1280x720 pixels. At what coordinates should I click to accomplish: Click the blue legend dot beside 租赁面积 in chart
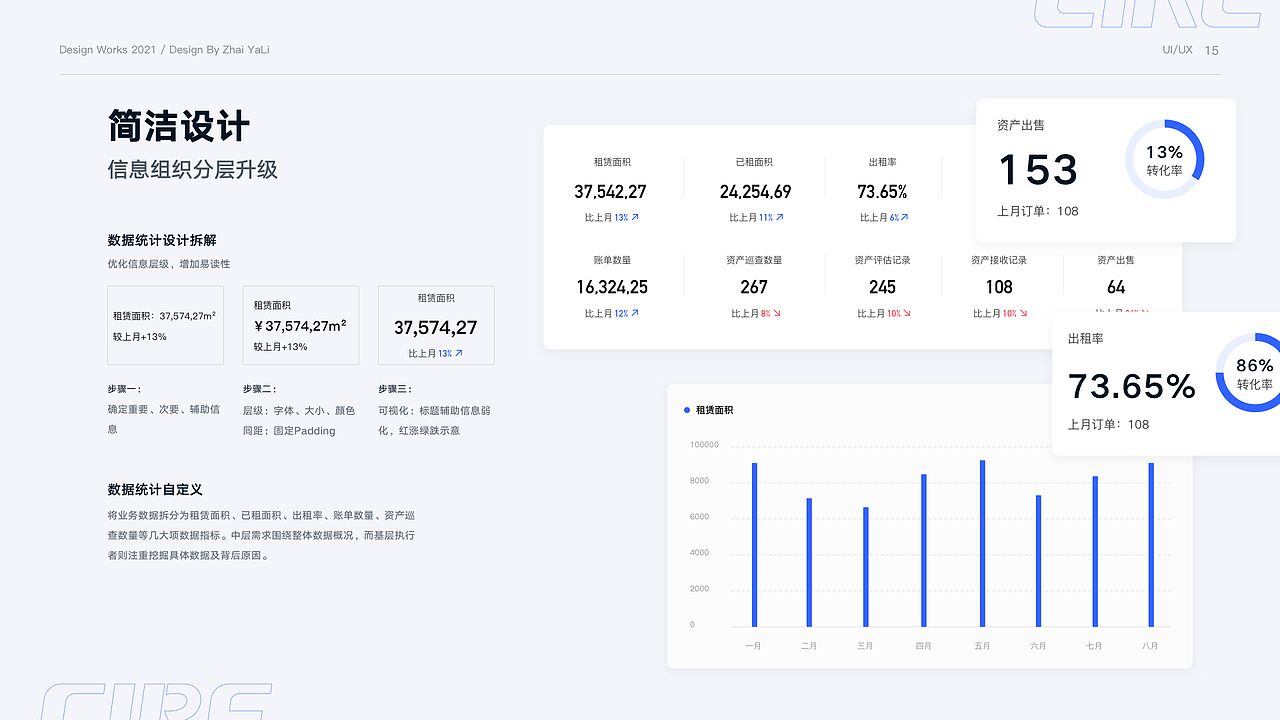pos(686,410)
